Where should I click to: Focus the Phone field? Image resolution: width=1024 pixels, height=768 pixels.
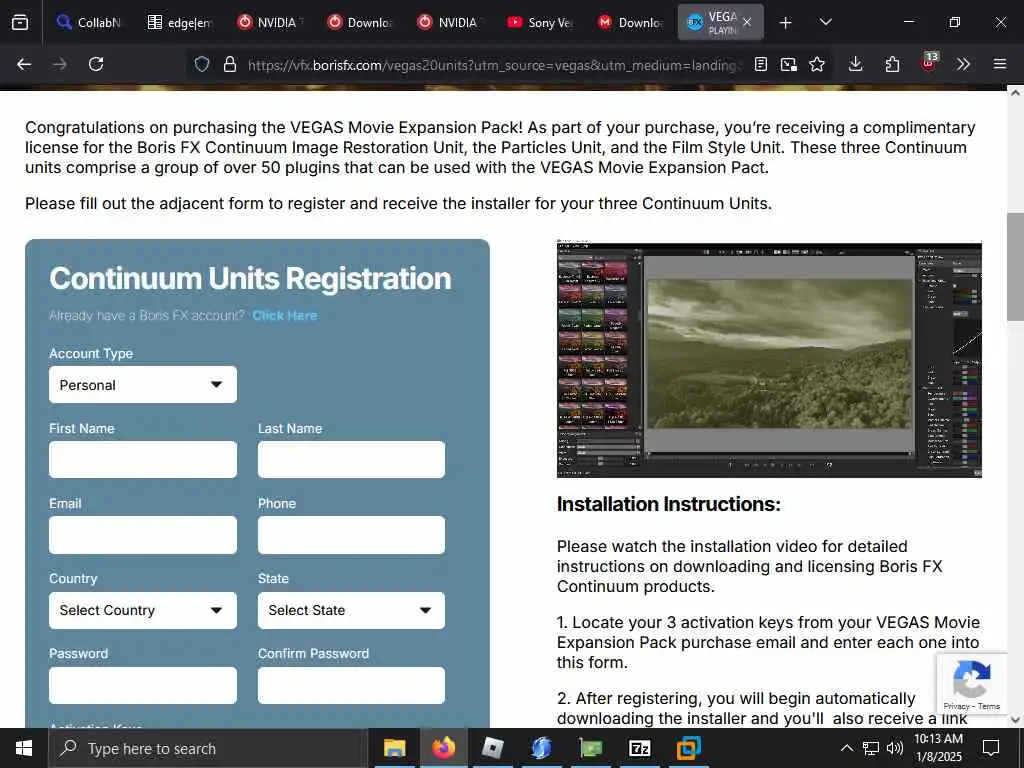pos(351,535)
